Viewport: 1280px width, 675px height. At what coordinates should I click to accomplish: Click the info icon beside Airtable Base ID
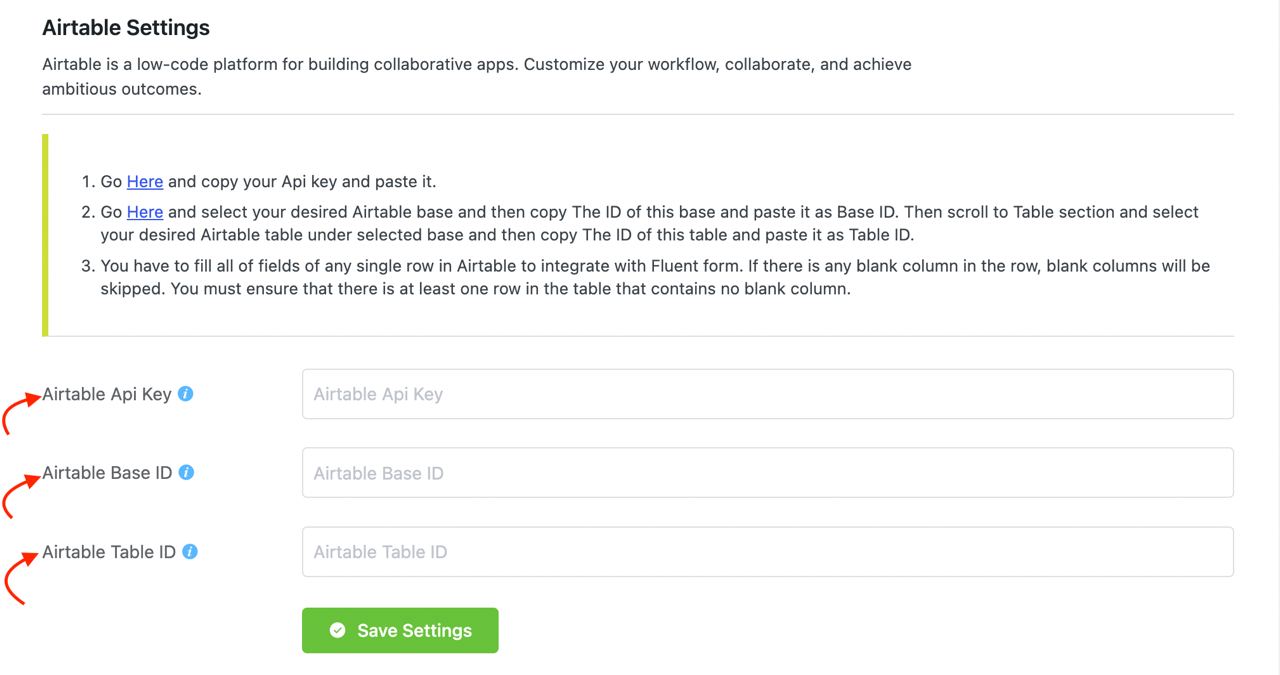[186, 472]
